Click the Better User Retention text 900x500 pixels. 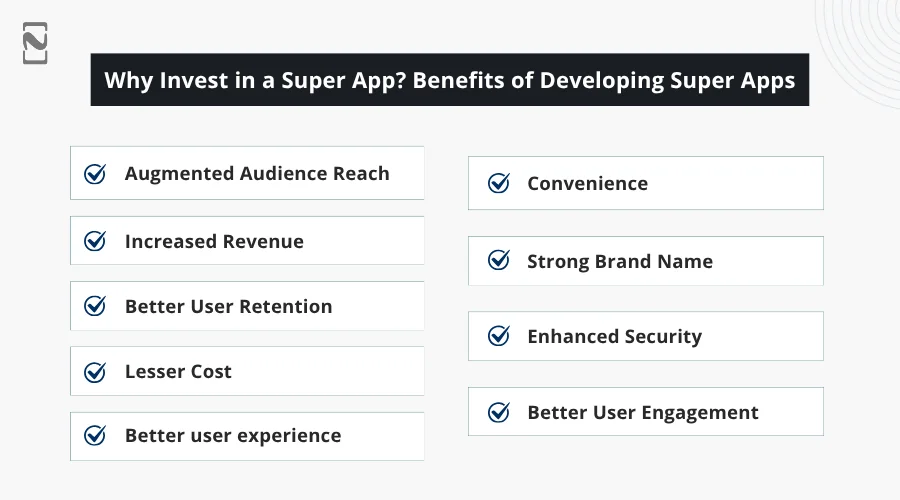(228, 307)
